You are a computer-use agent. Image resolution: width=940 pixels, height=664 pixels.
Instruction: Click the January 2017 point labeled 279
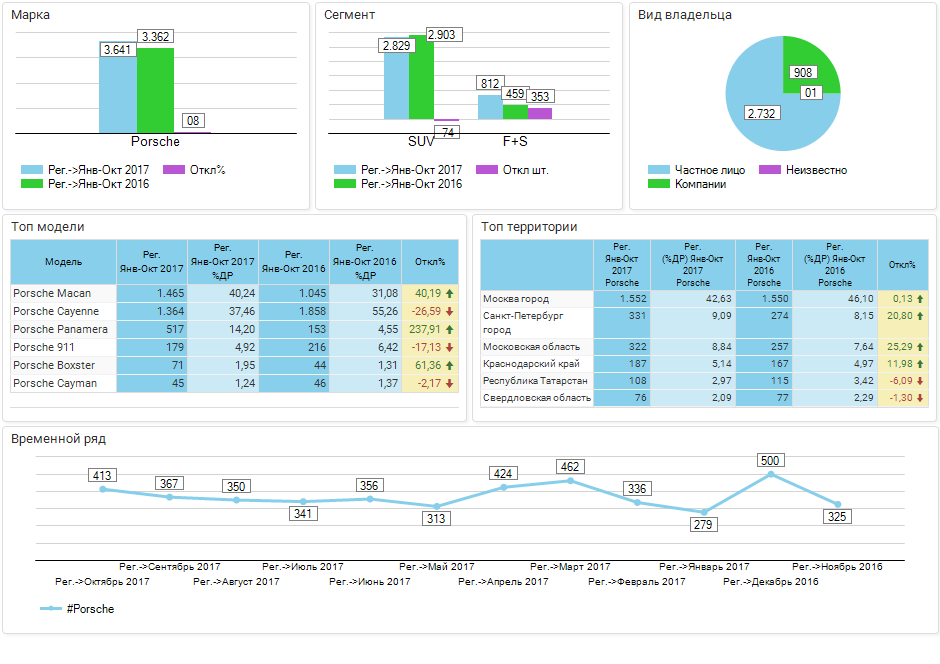pos(704,512)
